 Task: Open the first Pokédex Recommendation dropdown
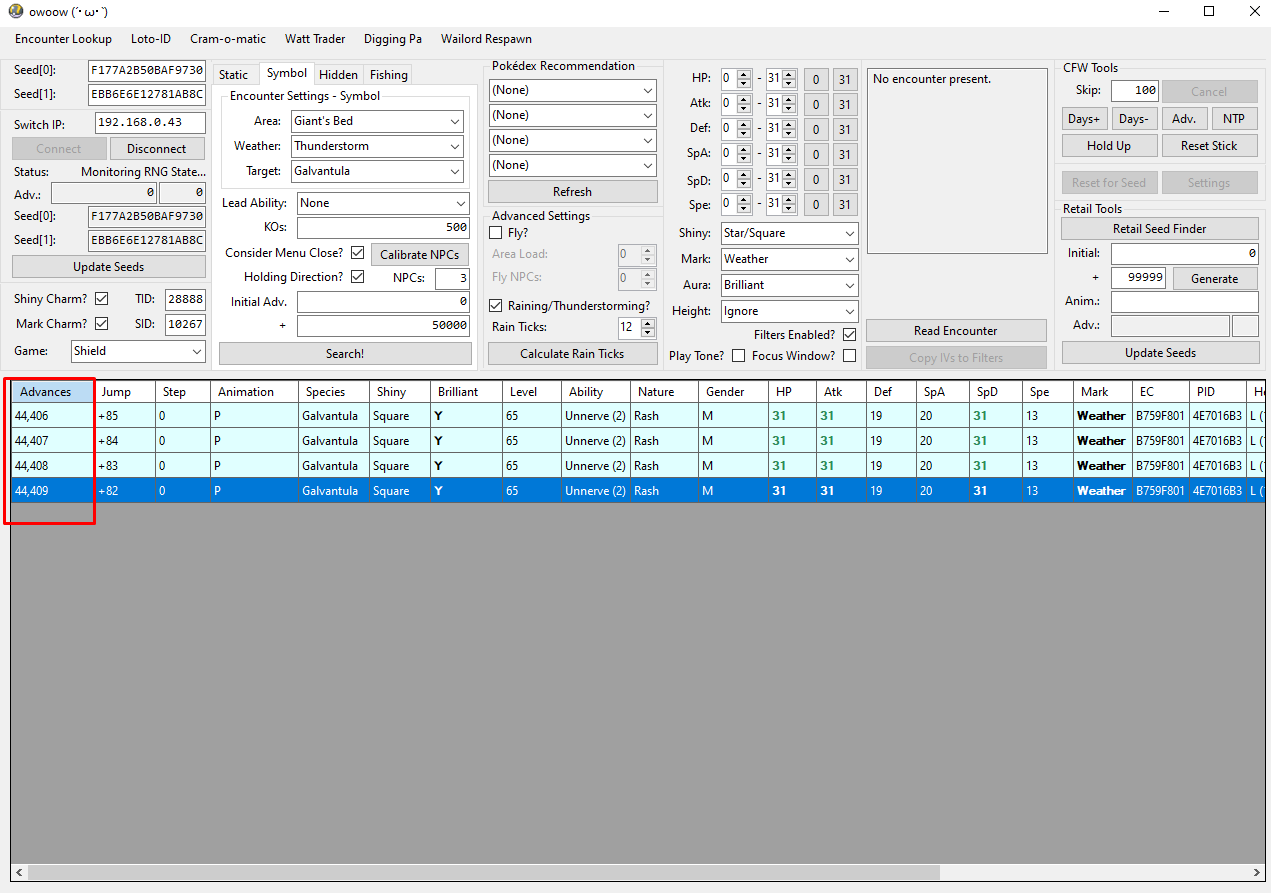(573, 90)
